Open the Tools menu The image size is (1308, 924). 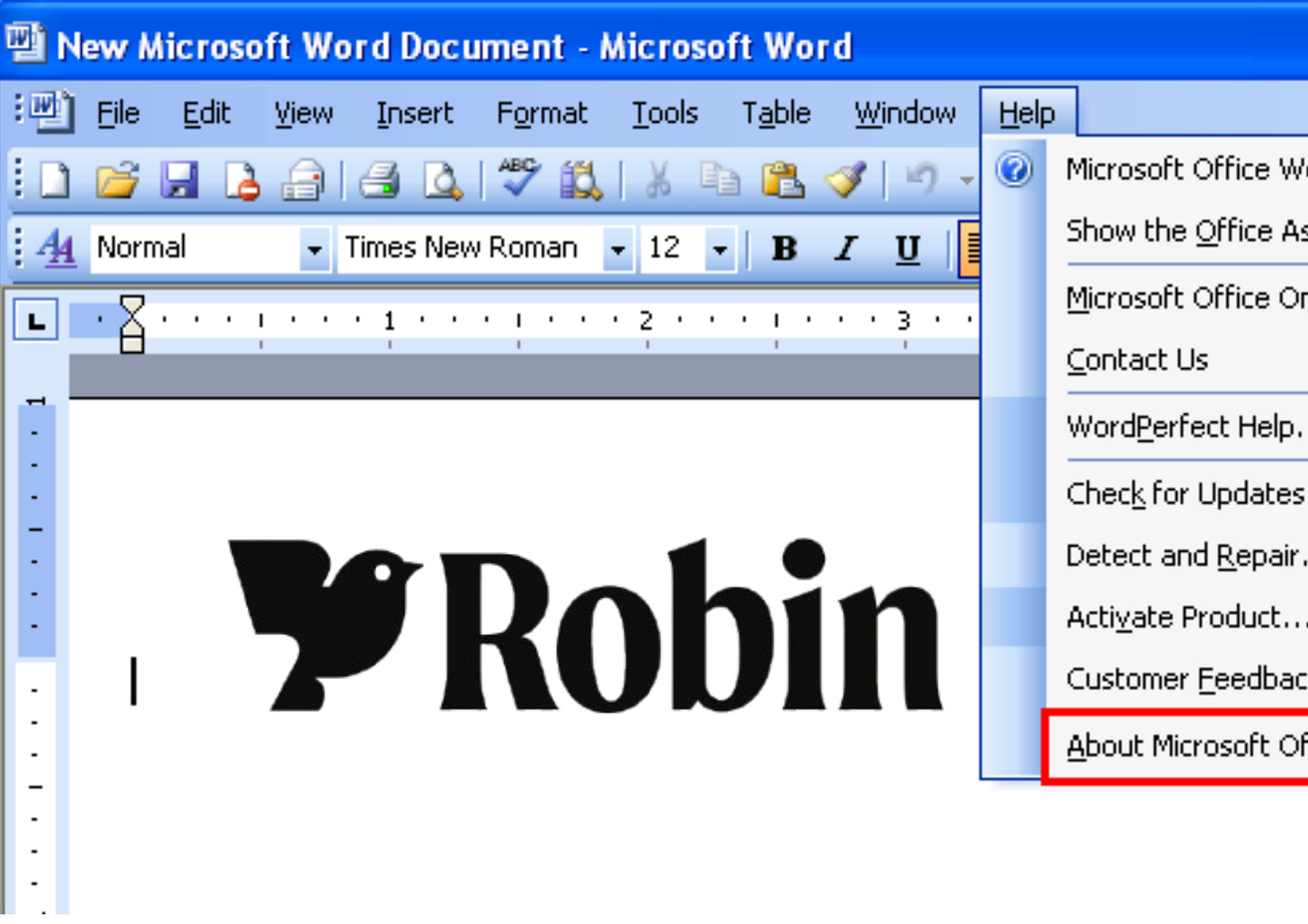click(x=665, y=113)
